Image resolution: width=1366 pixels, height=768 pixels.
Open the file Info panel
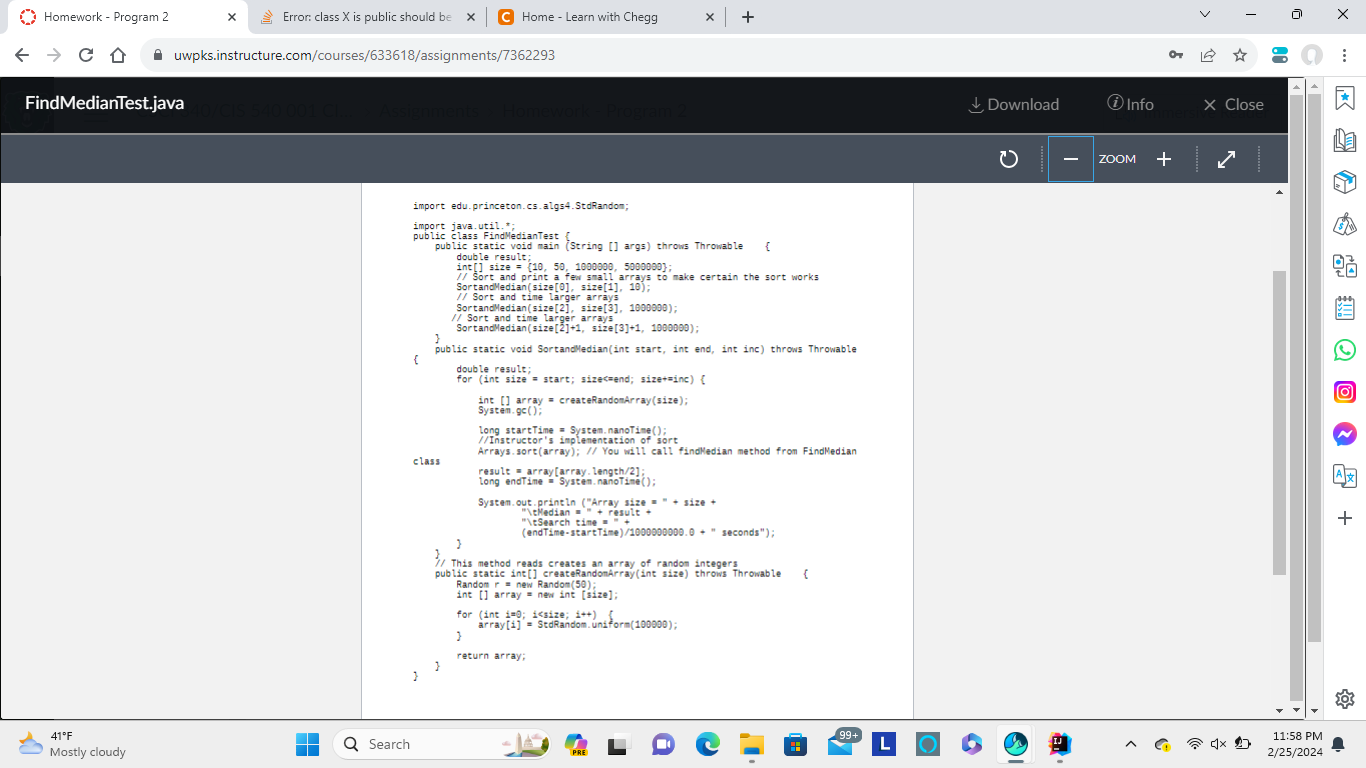(1131, 104)
